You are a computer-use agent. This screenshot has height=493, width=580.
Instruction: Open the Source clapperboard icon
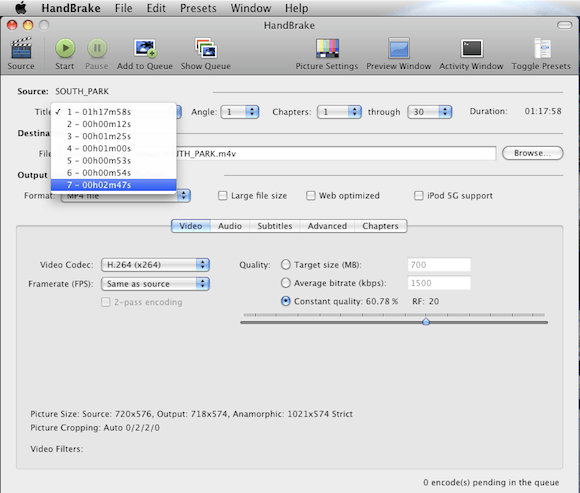point(21,48)
